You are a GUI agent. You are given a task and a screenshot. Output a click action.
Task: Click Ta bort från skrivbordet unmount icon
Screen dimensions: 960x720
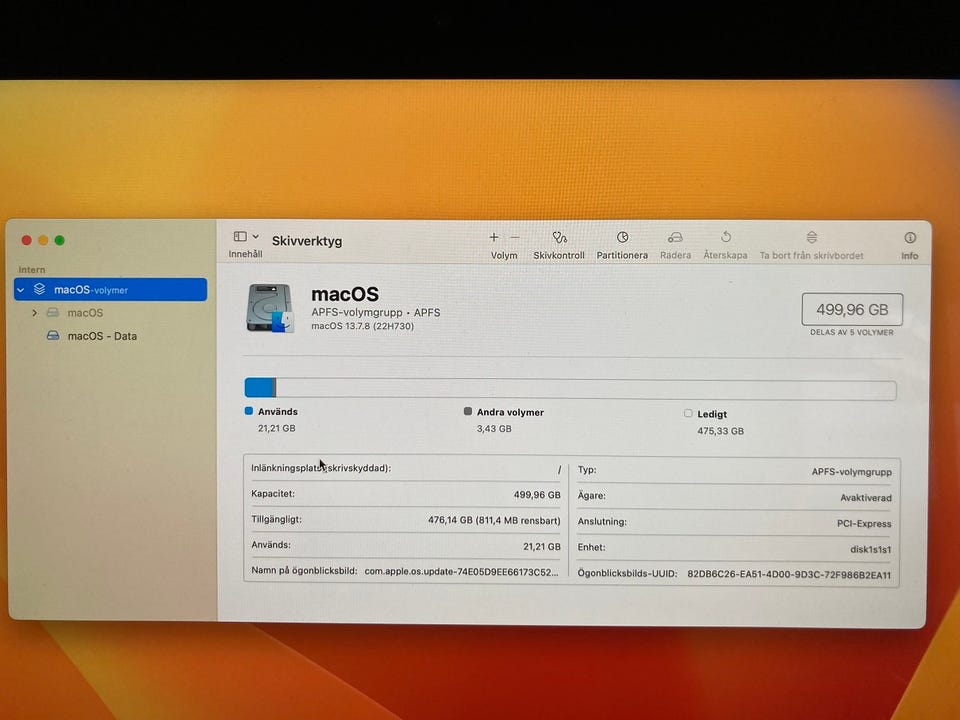point(812,237)
